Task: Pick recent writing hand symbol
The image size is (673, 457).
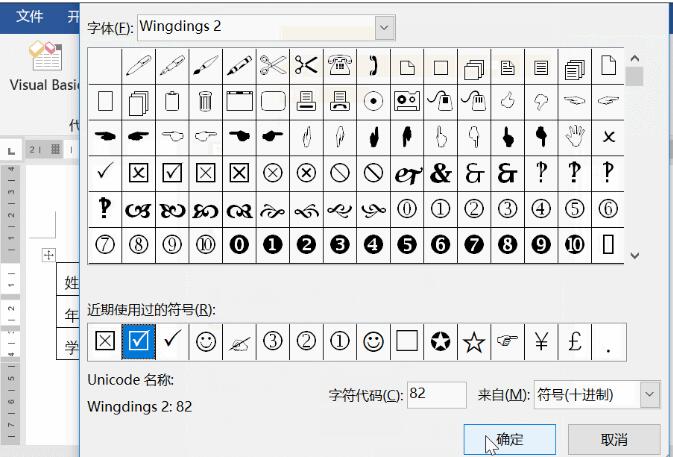Action: [x=239, y=342]
